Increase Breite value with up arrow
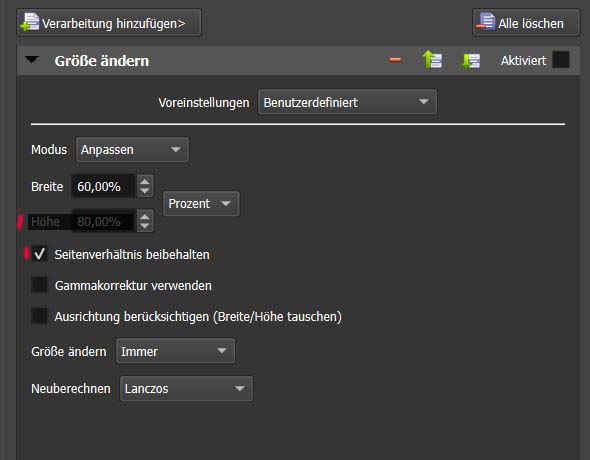The height and width of the screenshot is (460, 590). coord(145,181)
